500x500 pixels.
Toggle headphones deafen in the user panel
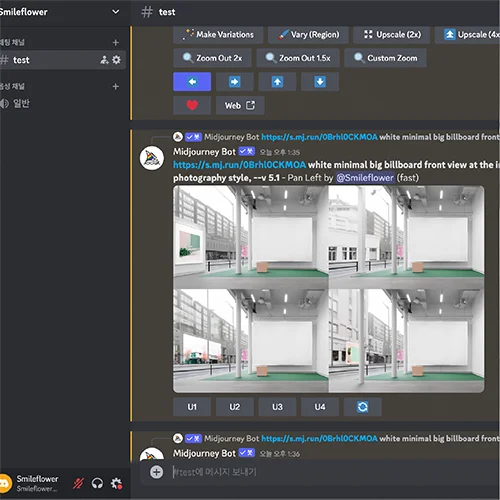(x=97, y=483)
